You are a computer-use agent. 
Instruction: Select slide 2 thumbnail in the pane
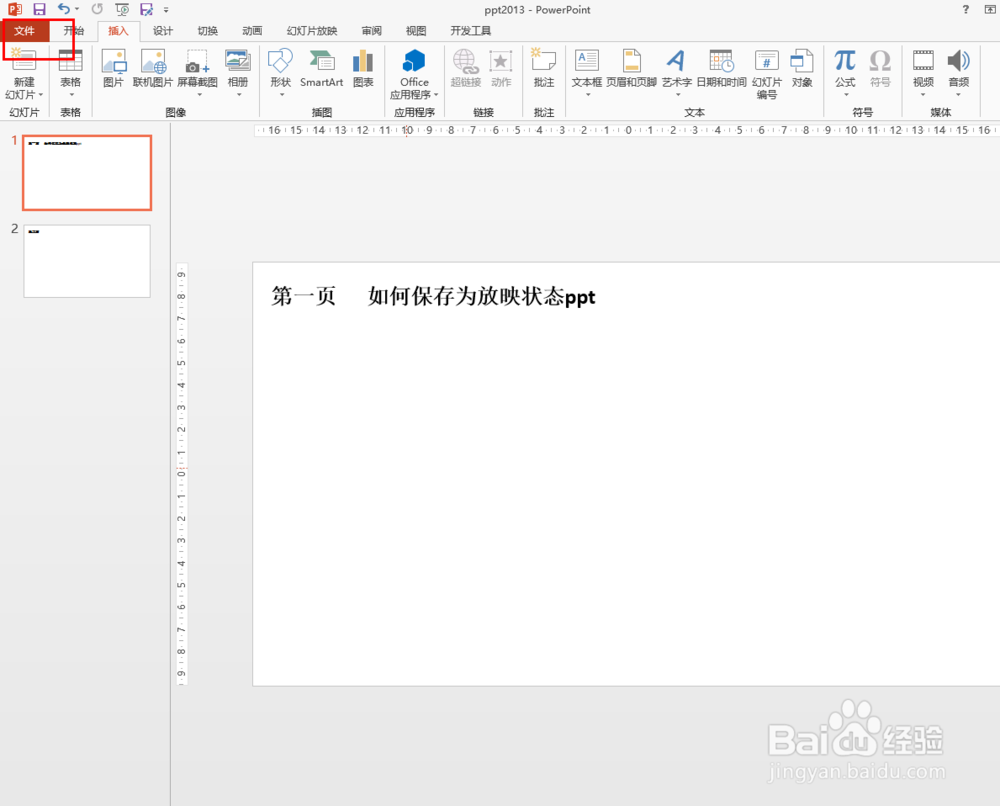click(86, 261)
